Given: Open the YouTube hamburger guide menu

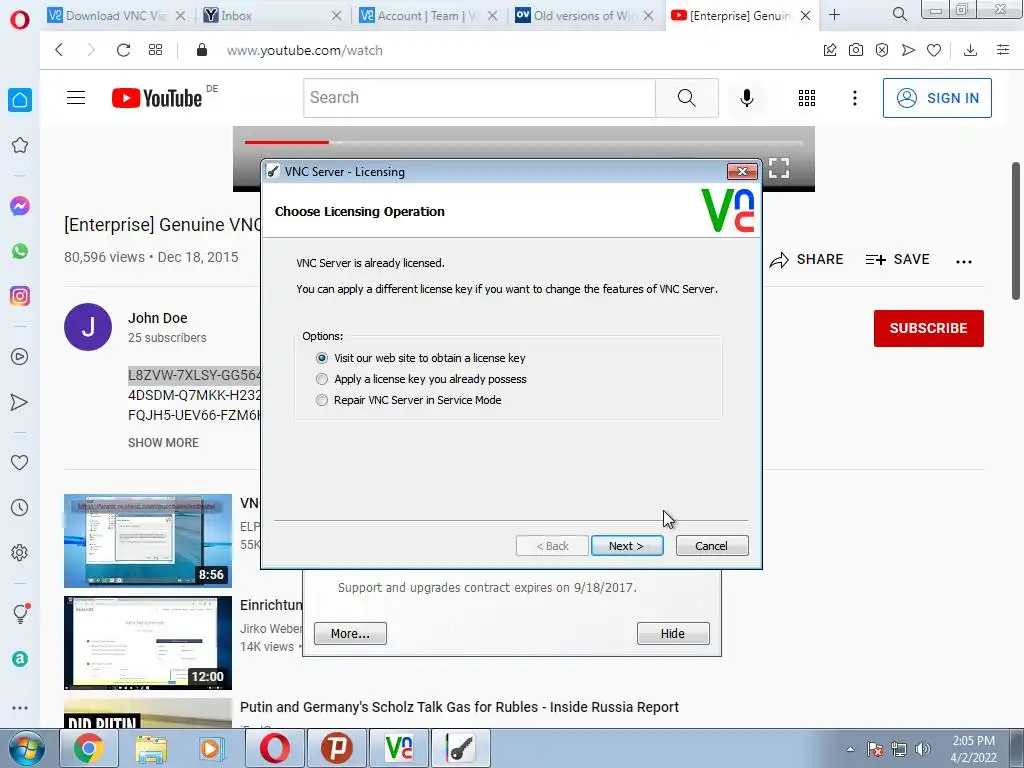Looking at the screenshot, I should pyautogui.click(x=76, y=98).
